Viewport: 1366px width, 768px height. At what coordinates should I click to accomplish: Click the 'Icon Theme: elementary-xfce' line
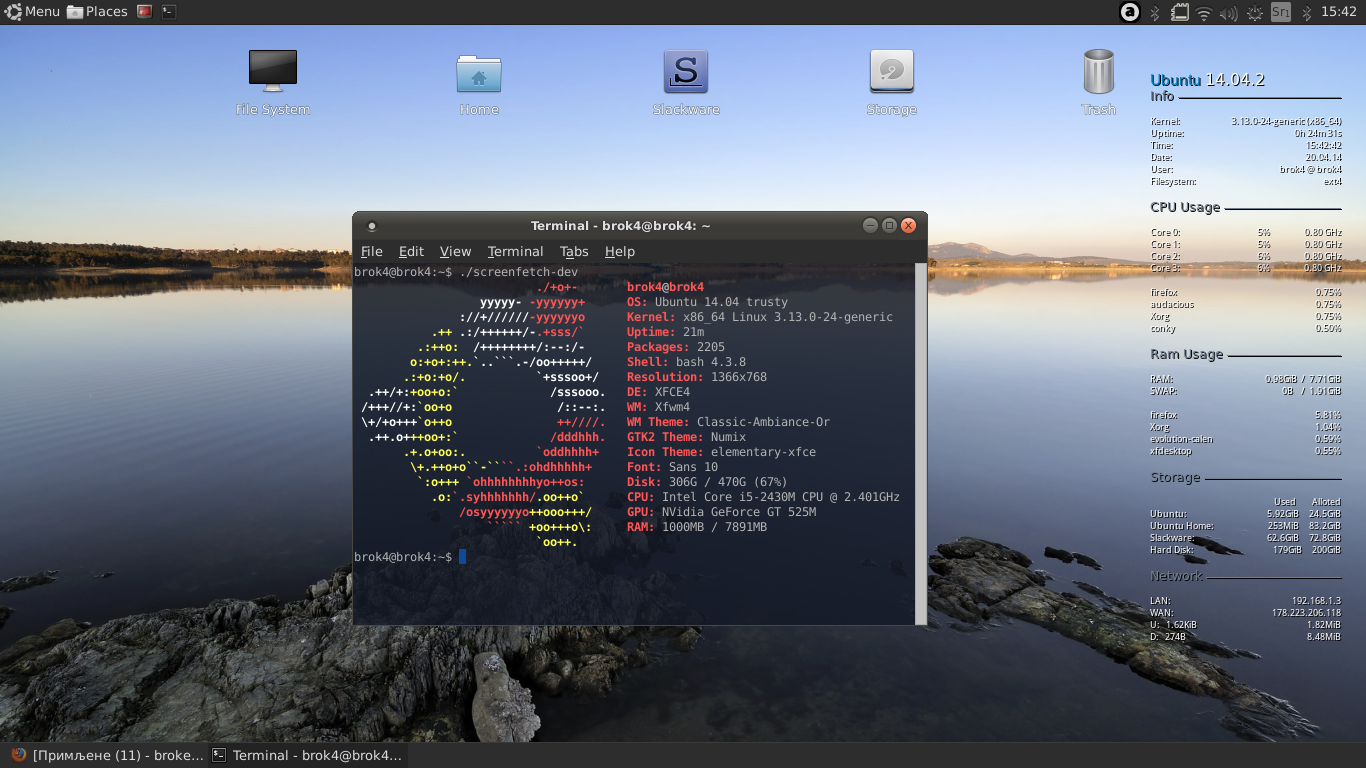pos(721,452)
